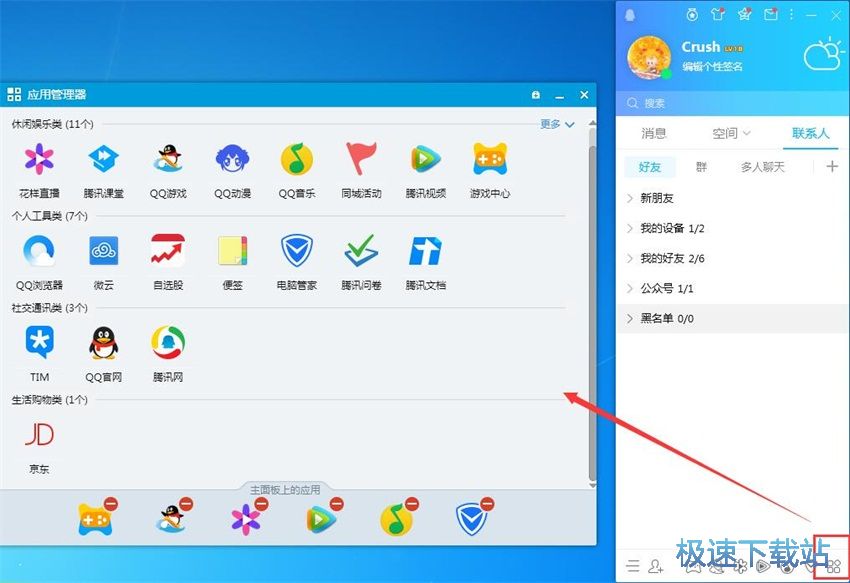Select the 群 sub-tab

pos(701,167)
